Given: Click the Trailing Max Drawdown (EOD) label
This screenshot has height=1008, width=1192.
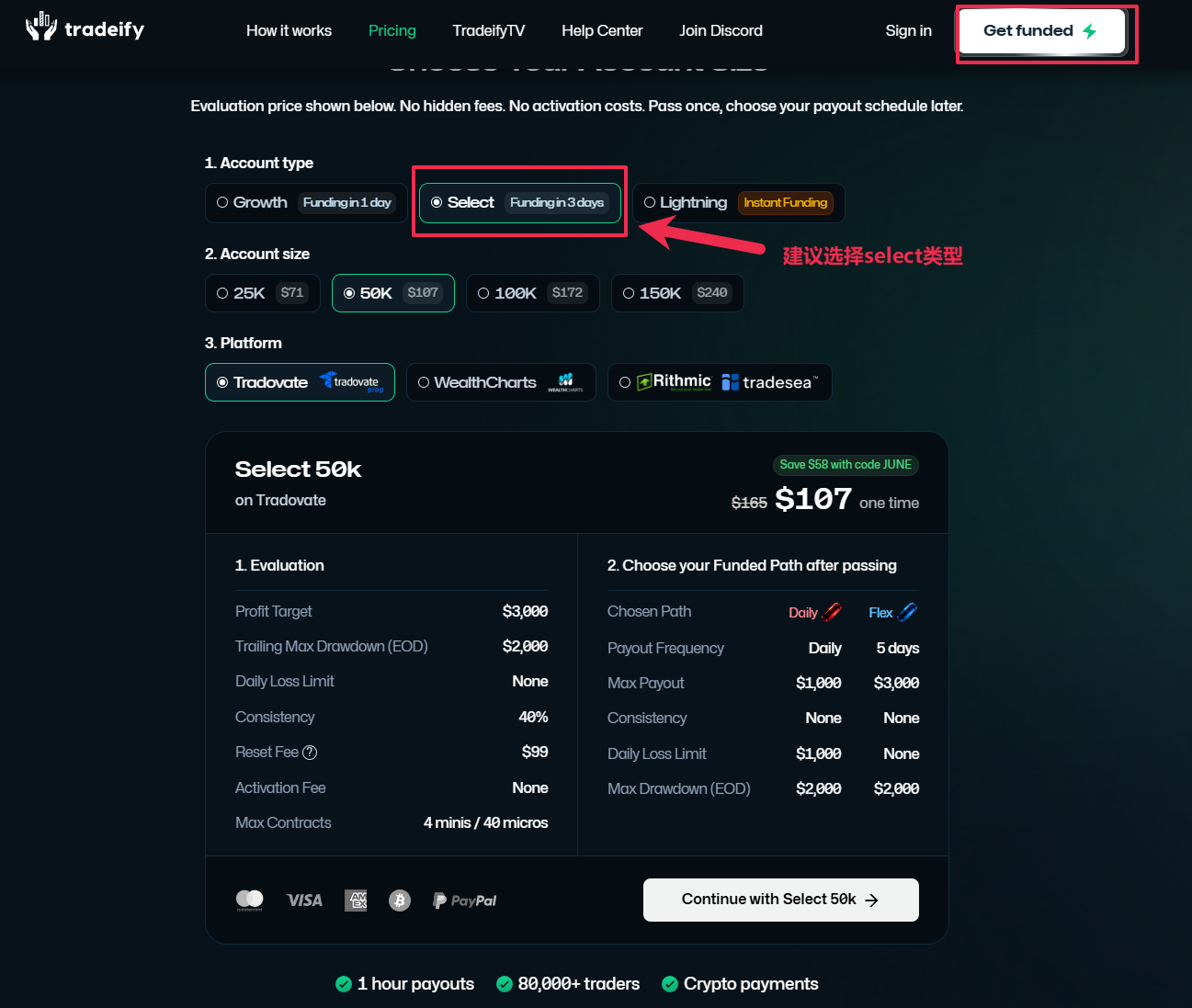Looking at the screenshot, I should tap(332, 647).
